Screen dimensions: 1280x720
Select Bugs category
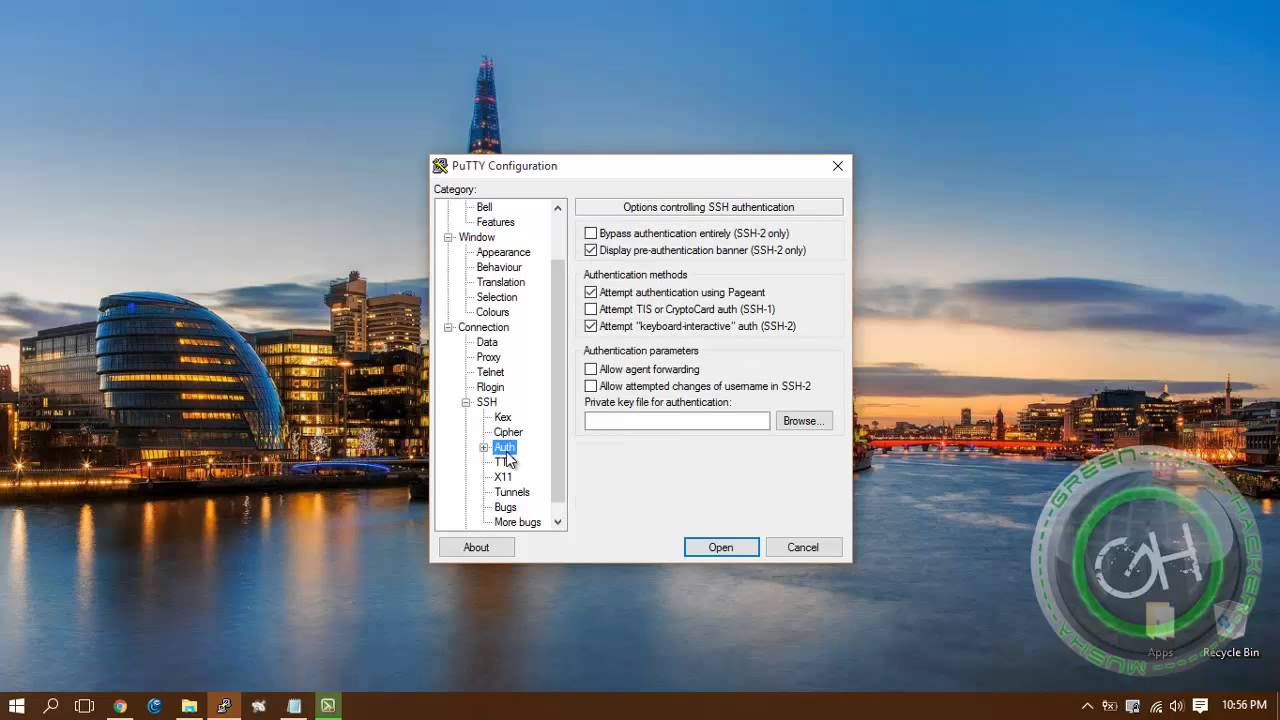click(x=505, y=507)
